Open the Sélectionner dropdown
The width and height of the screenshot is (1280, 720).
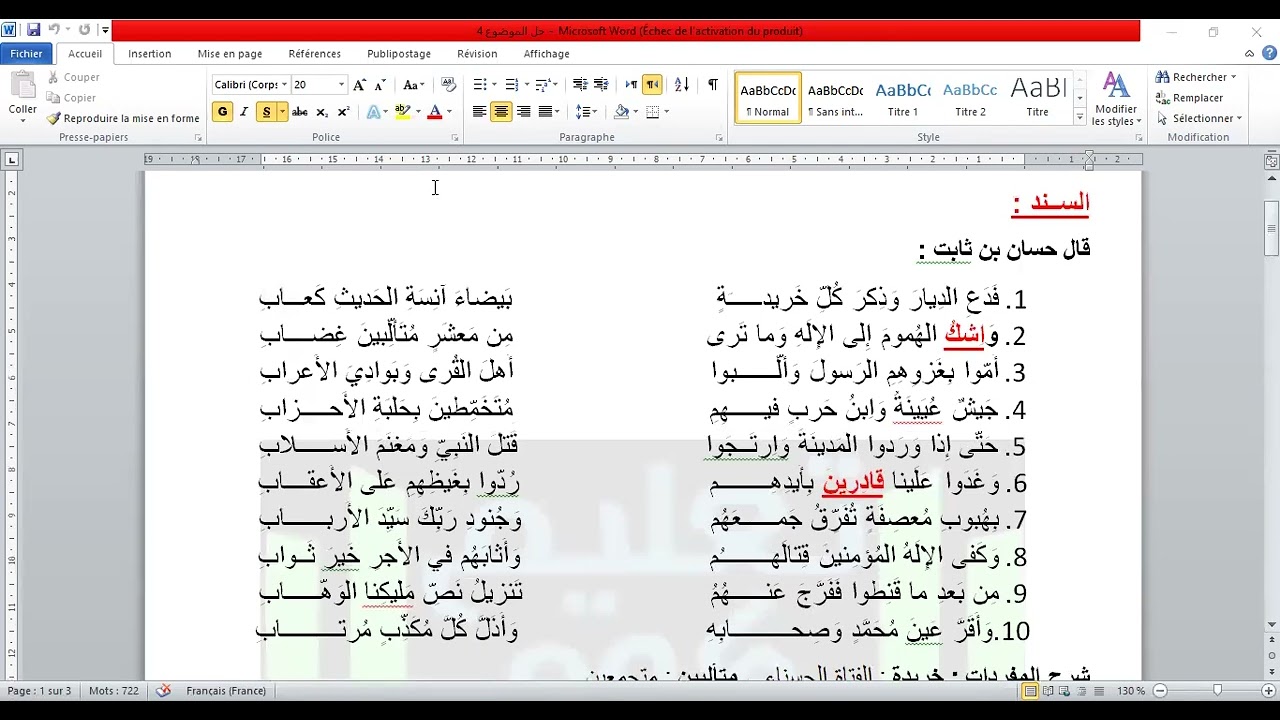pos(1198,118)
